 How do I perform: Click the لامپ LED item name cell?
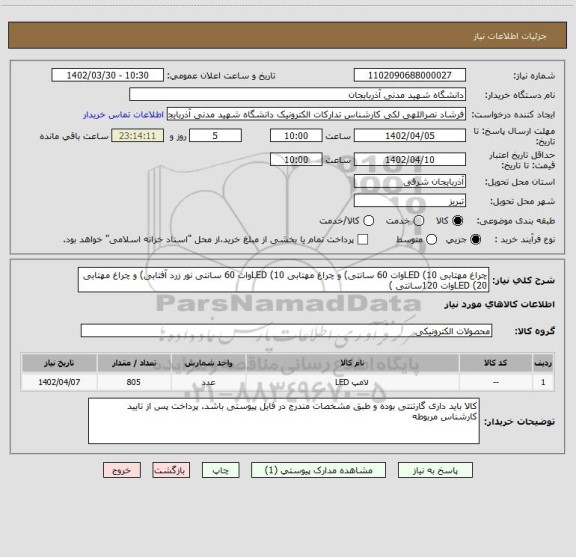(x=353, y=382)
